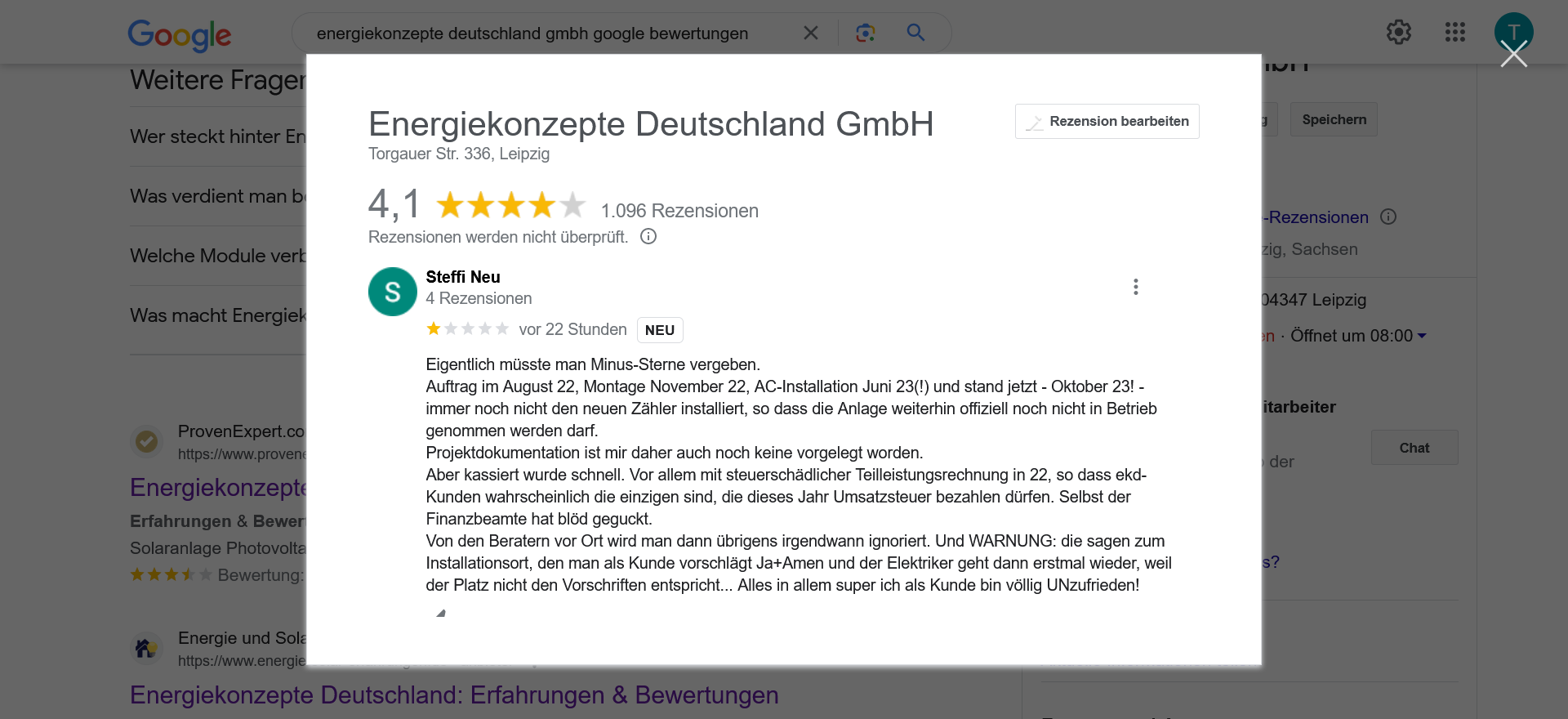Click the Chat button
The height and width of the screenshot is (719, 1568).
click(1414, 448)
